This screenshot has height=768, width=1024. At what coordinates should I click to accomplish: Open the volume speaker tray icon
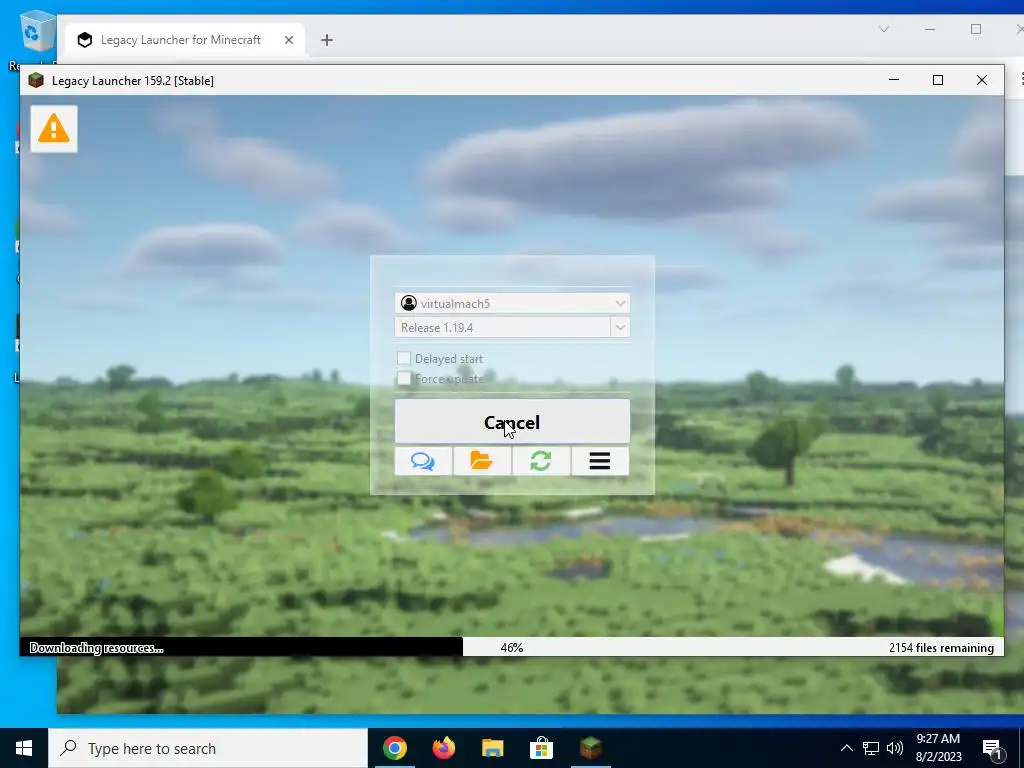(894, 748)
